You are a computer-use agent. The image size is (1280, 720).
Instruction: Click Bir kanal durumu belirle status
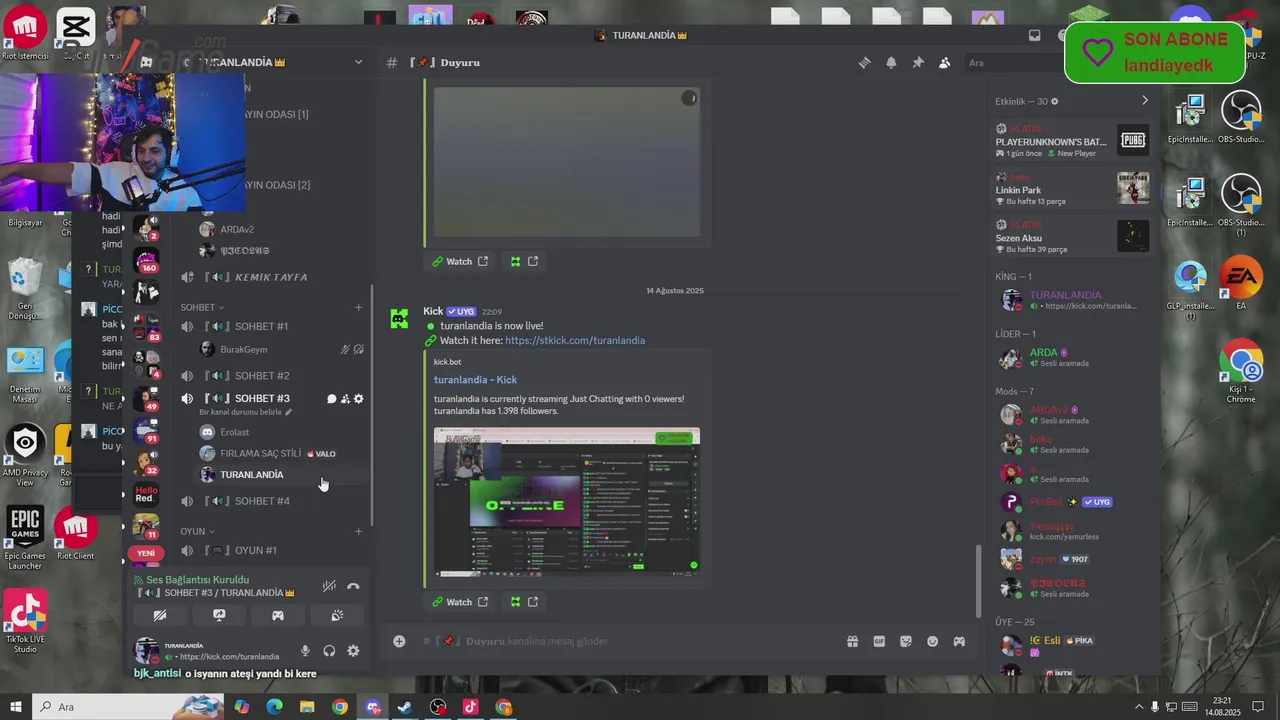245,412
